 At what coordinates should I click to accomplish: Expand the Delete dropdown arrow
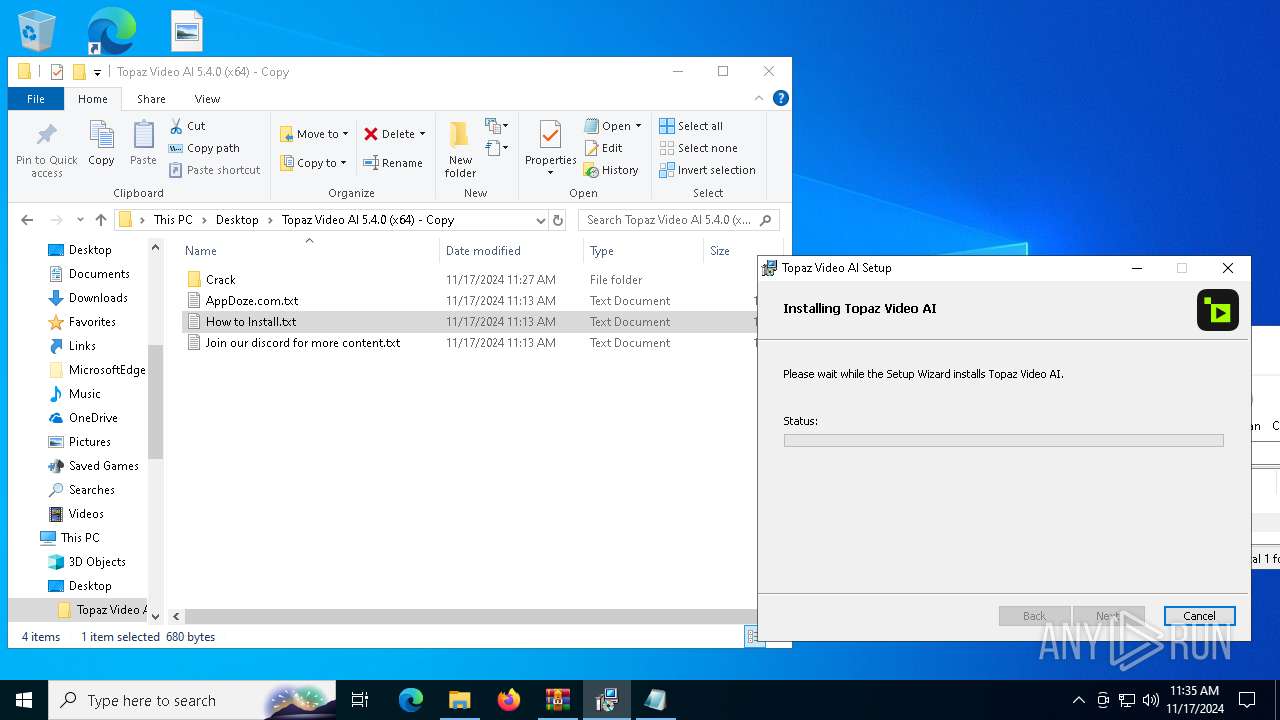coord(422,134)
